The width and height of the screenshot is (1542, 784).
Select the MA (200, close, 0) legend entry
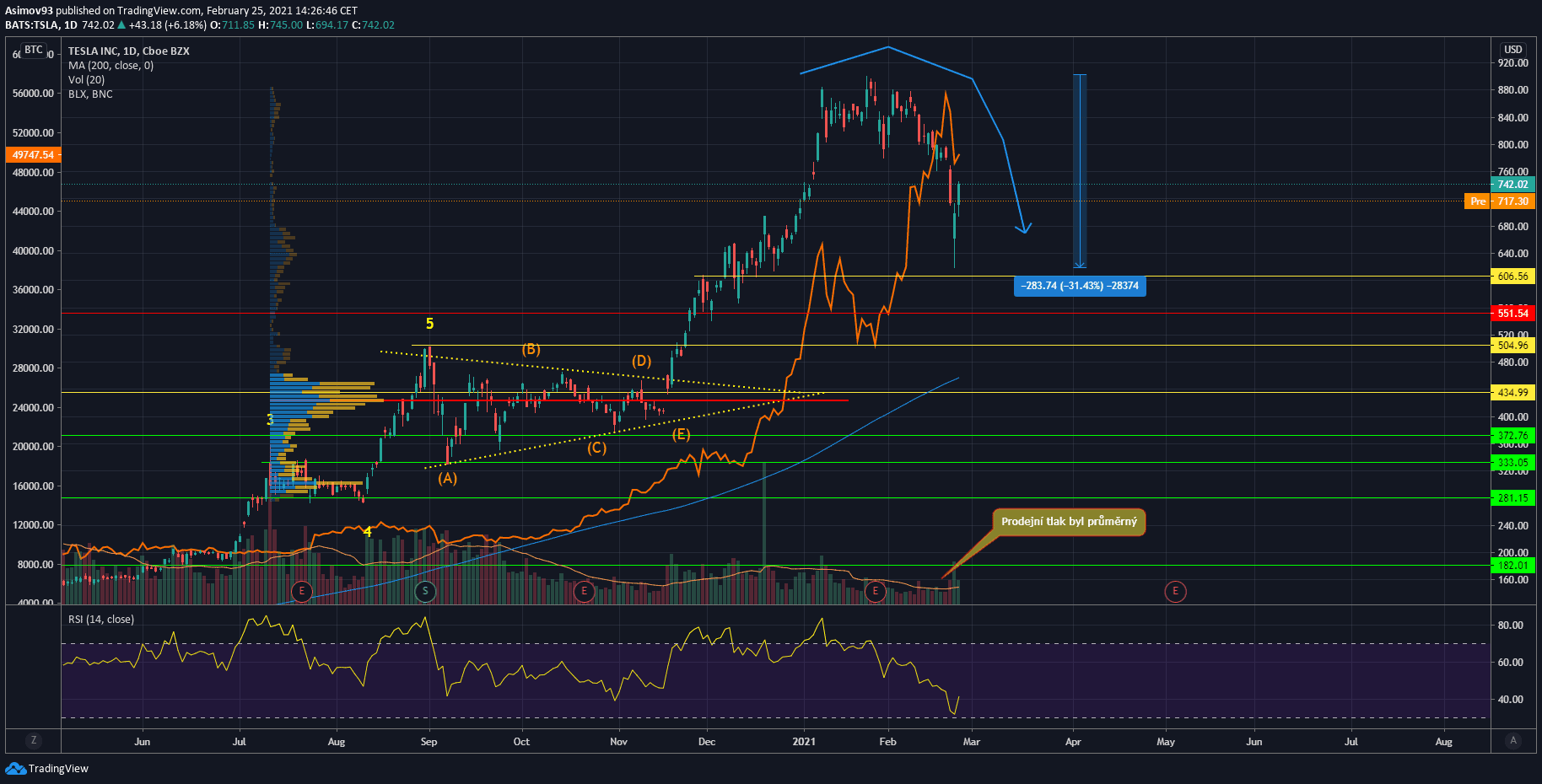pos(111,66)
